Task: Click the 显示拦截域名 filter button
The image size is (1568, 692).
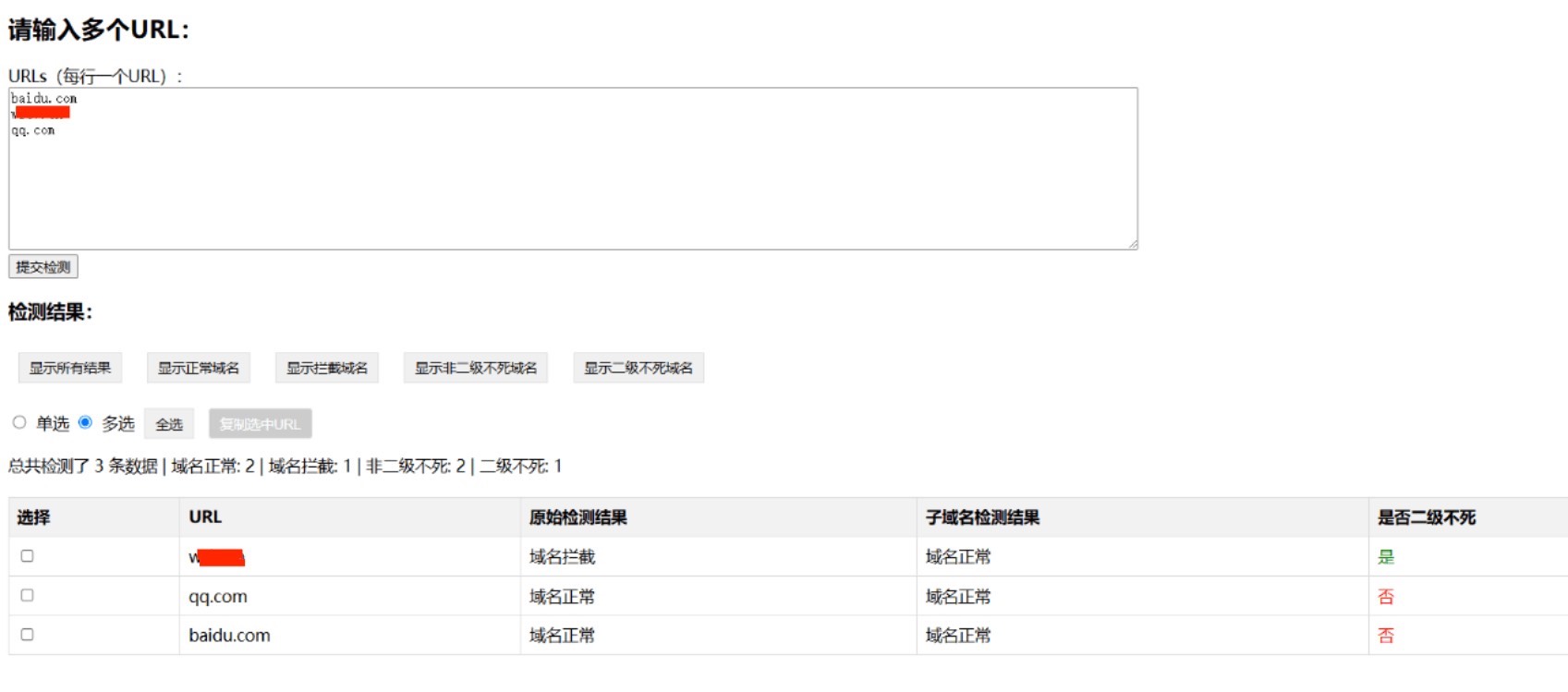Action: tap(326, 368)
